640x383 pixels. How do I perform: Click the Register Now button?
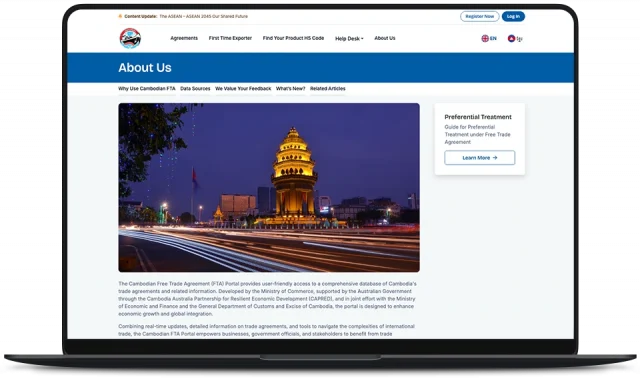tap(480, 16)
